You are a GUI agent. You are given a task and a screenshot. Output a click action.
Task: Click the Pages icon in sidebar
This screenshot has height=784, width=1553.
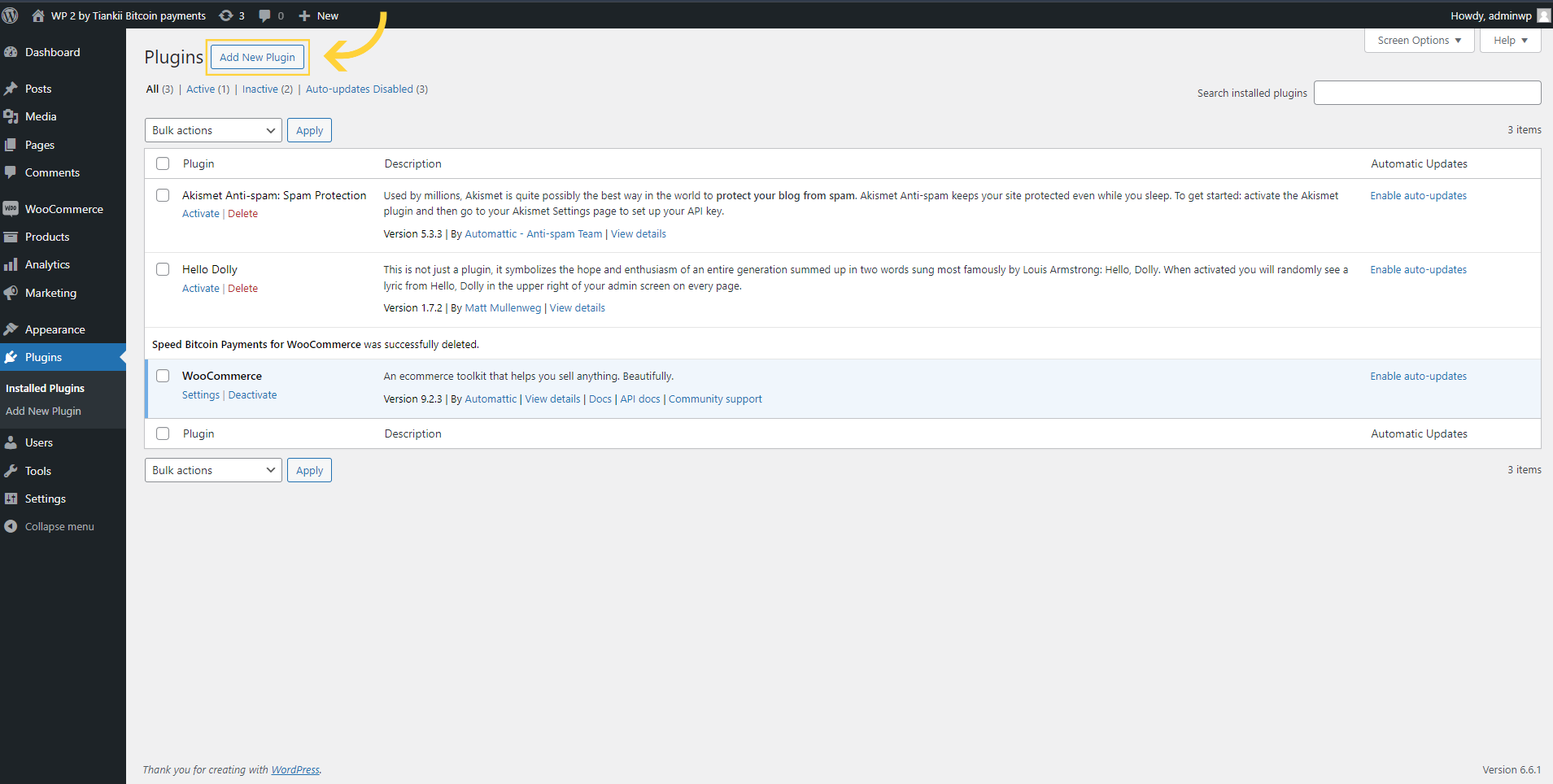11,145
